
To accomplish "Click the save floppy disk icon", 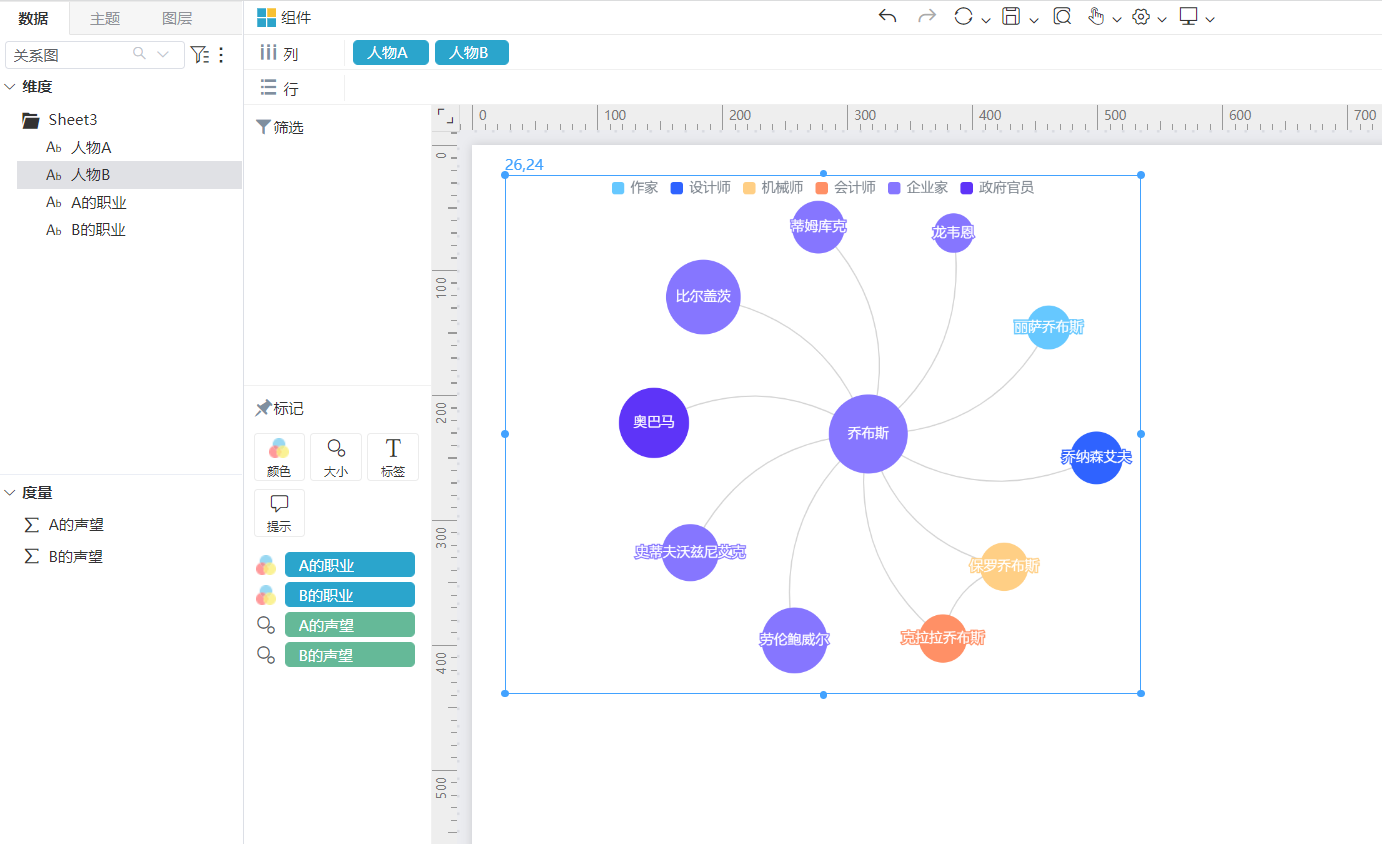I will point(1011,16).
